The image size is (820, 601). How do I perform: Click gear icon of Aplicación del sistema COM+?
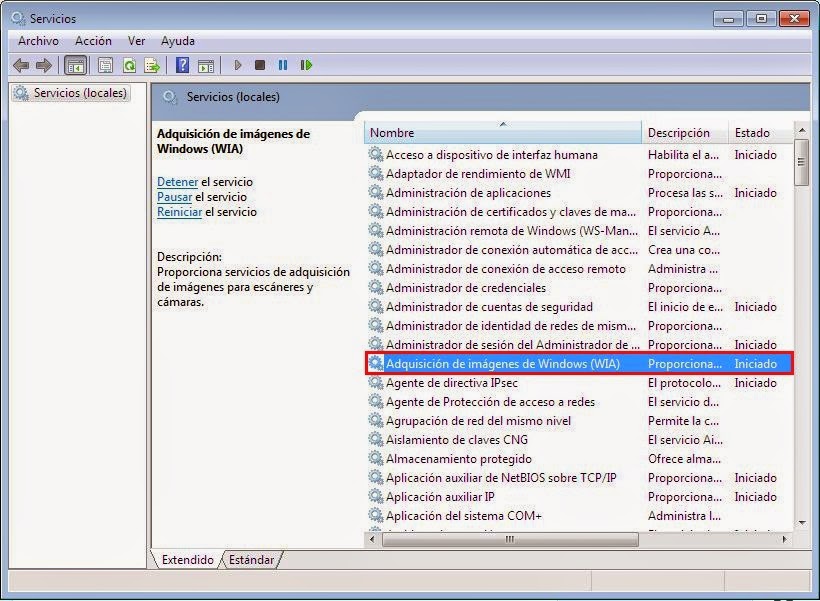click(375, 515)
